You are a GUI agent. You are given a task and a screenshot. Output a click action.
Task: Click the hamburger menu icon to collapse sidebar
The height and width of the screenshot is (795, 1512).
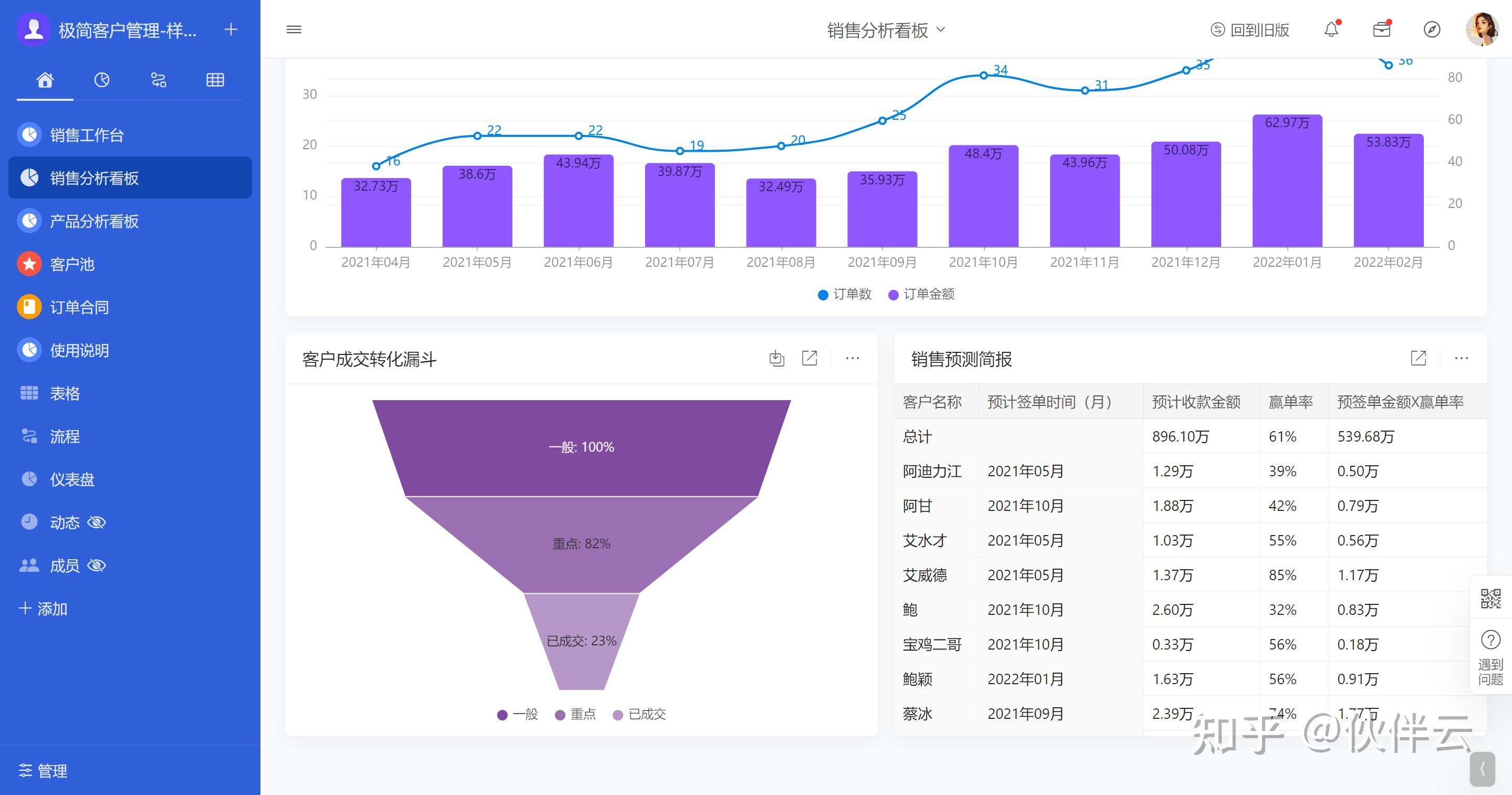(294, 29)
